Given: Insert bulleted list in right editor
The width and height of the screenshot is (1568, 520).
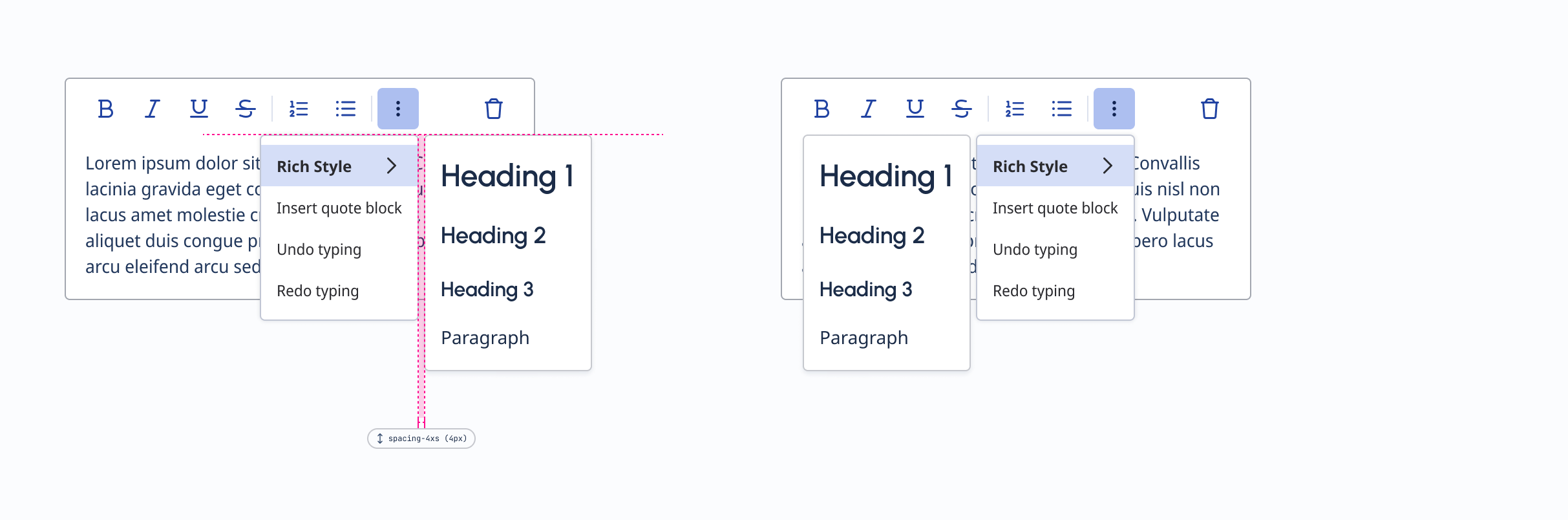Looking at the screenshot, I should (x=1062, y=109).
